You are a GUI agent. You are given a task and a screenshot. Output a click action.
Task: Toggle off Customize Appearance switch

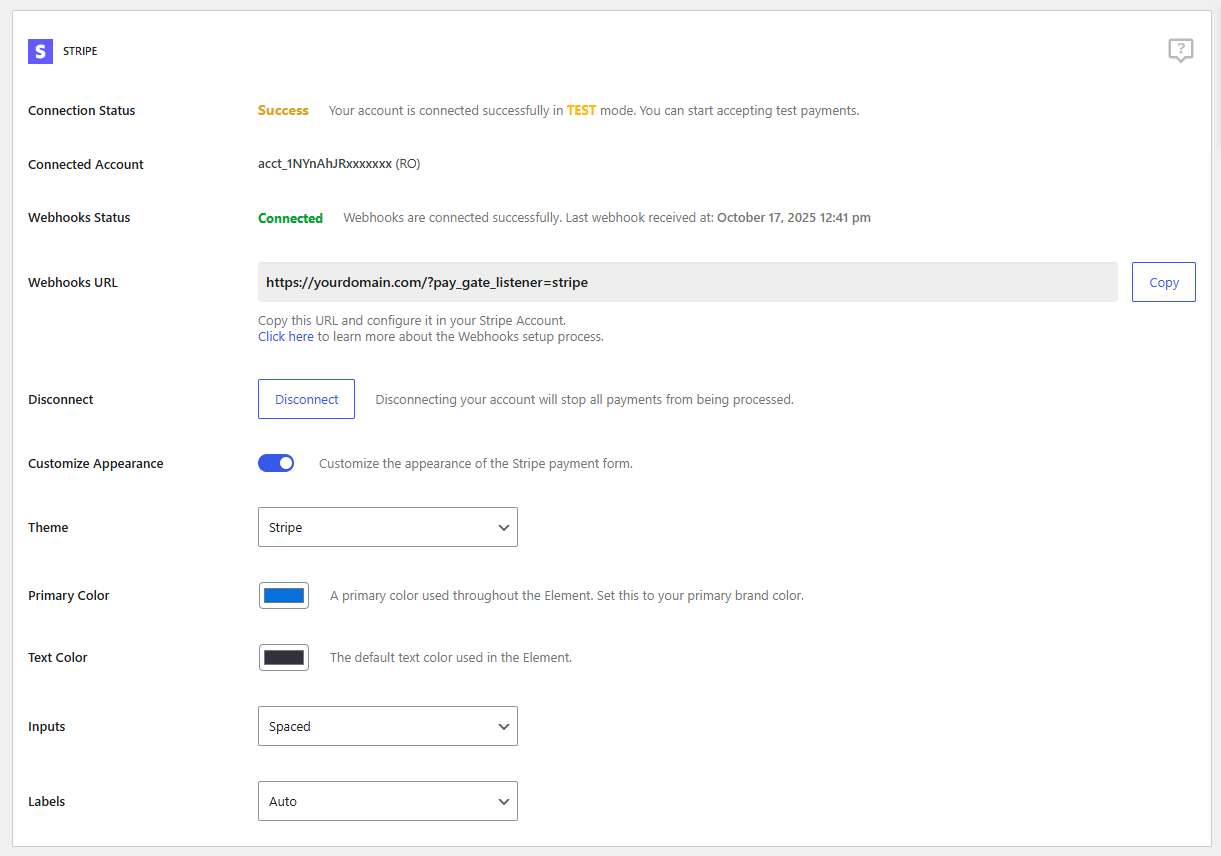tap(276, 463)
